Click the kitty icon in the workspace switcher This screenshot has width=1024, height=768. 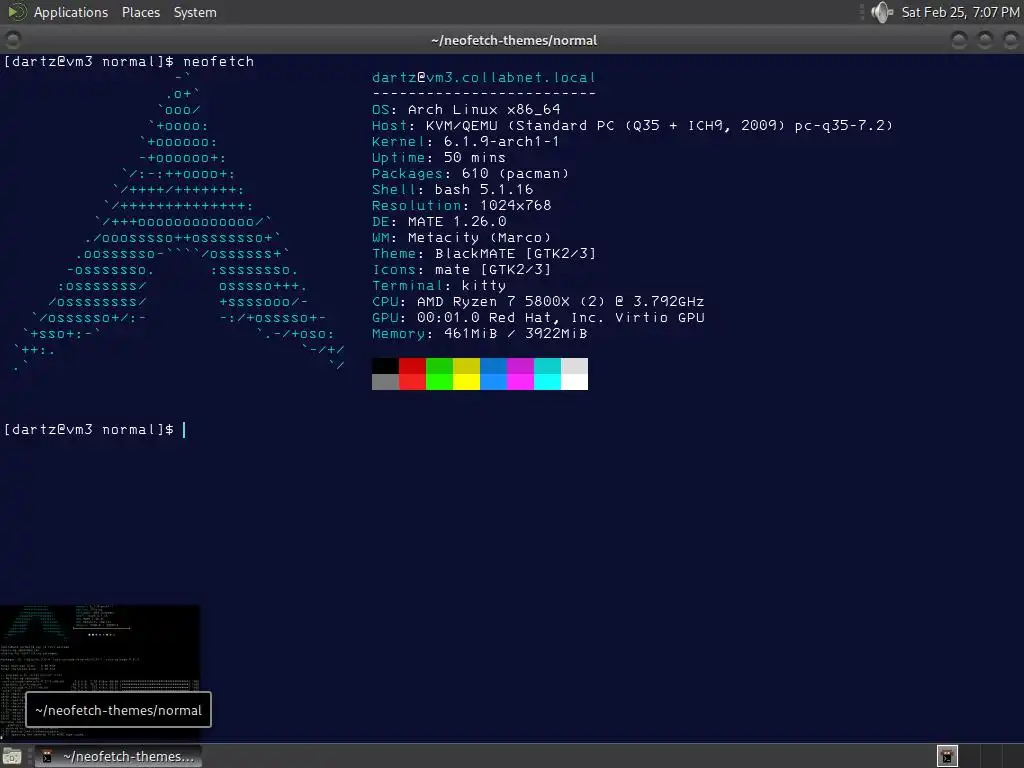947,756
